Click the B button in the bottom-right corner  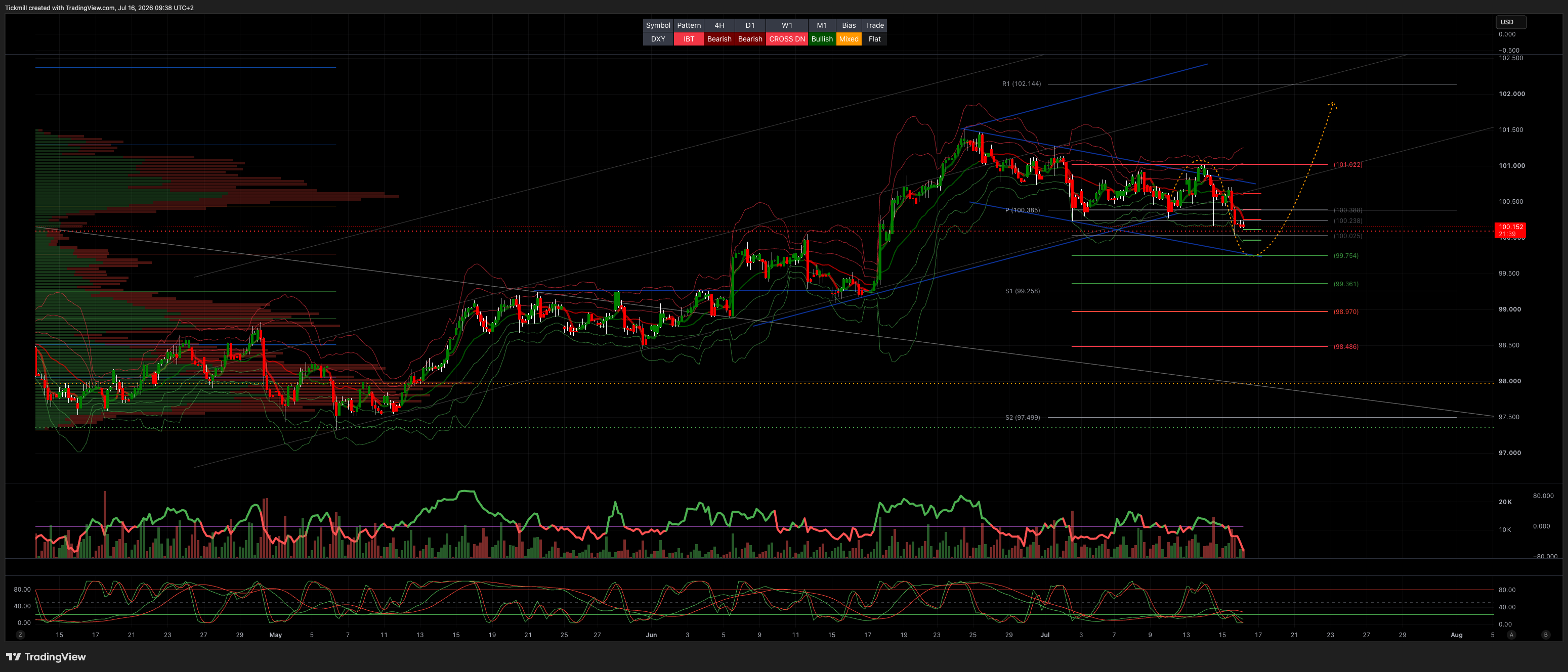1545,634
